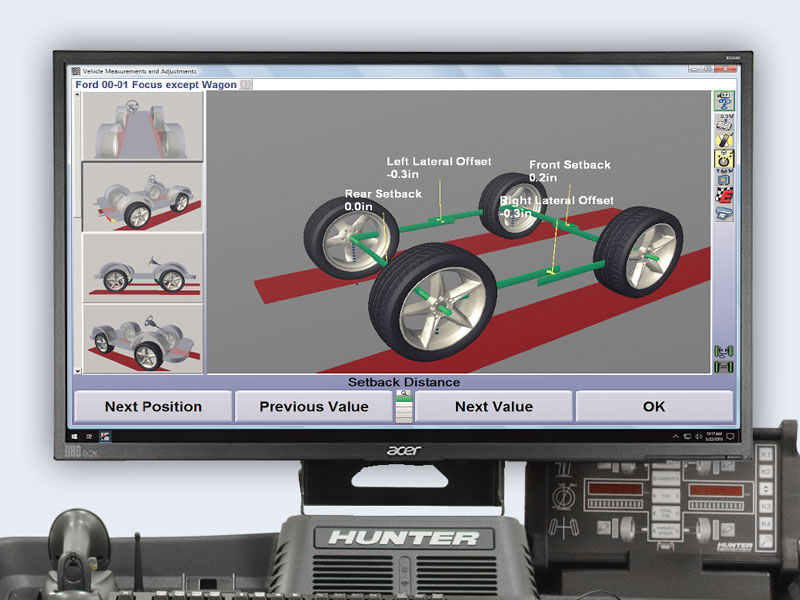Expand hidden icons chevron in system tray

(675, 436)
